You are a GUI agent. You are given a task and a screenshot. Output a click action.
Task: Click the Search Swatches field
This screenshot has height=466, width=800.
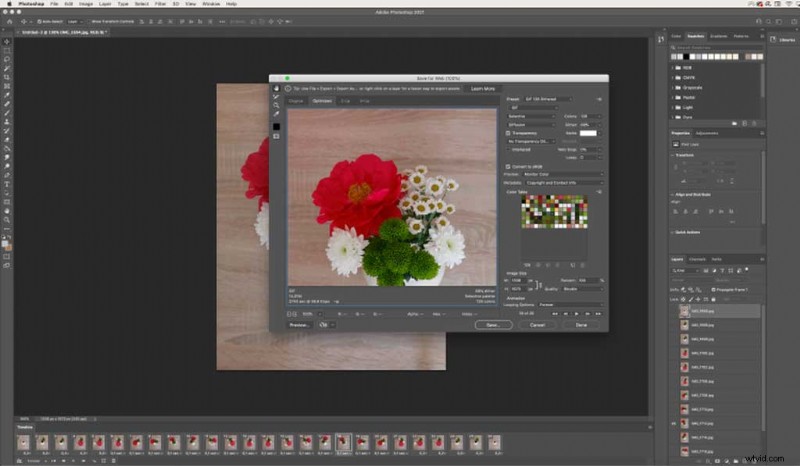(717, 47)
